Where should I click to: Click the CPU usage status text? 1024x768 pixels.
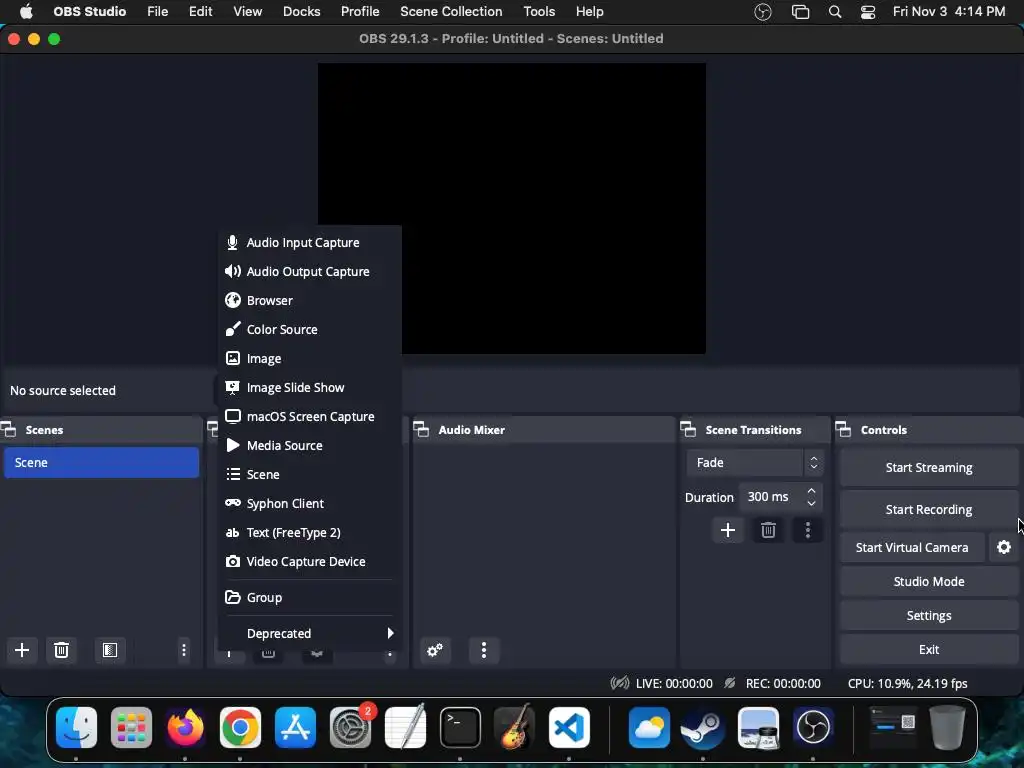pyautogui.click(x=907, y=683)
